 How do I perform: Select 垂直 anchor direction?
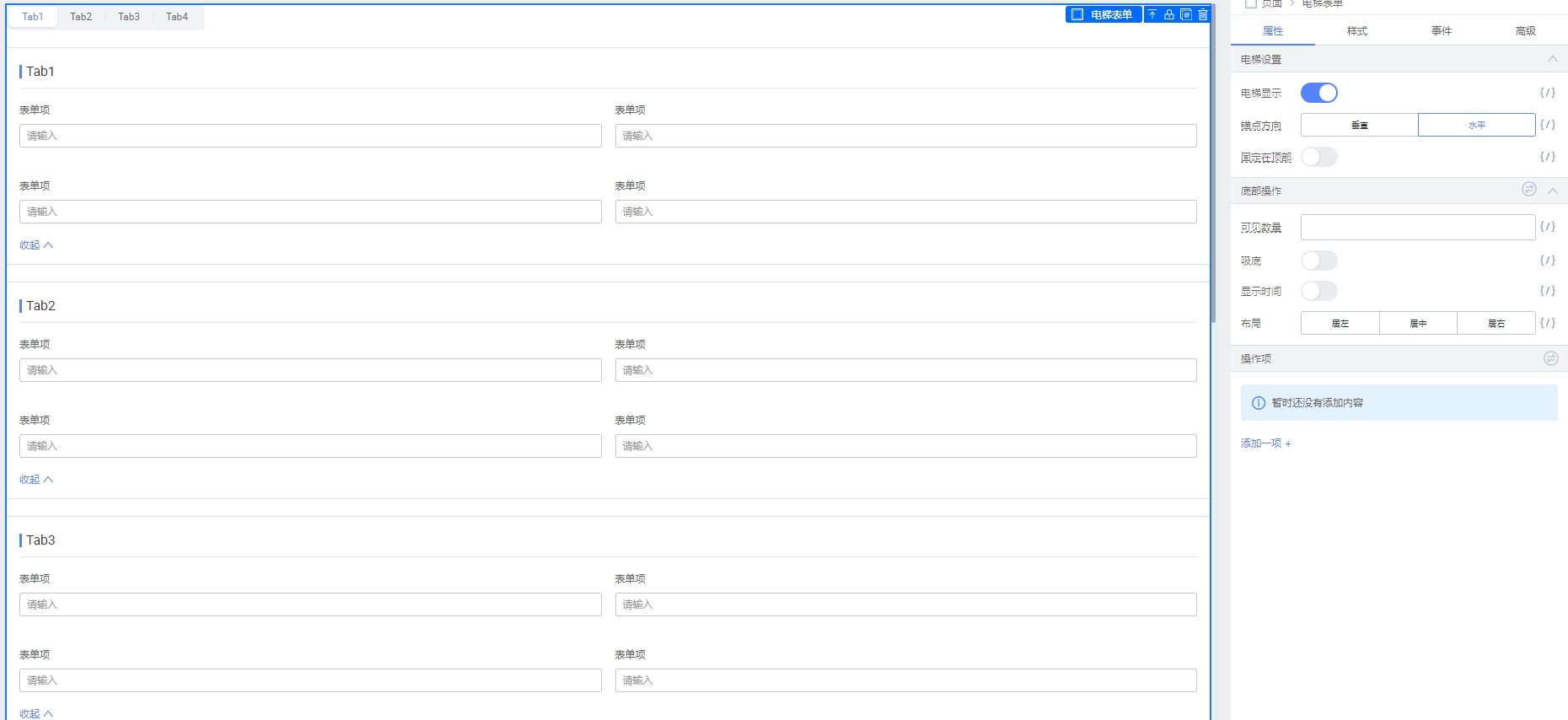(1360, 125)
